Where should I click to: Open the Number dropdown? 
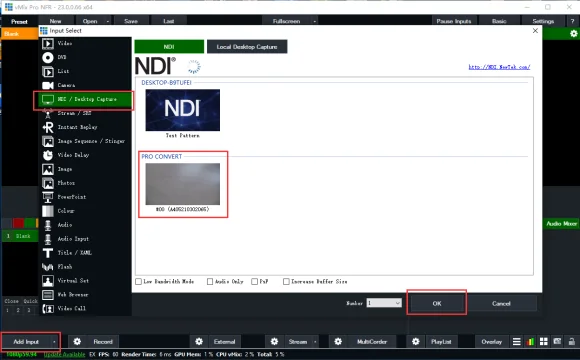pos(384,303)
